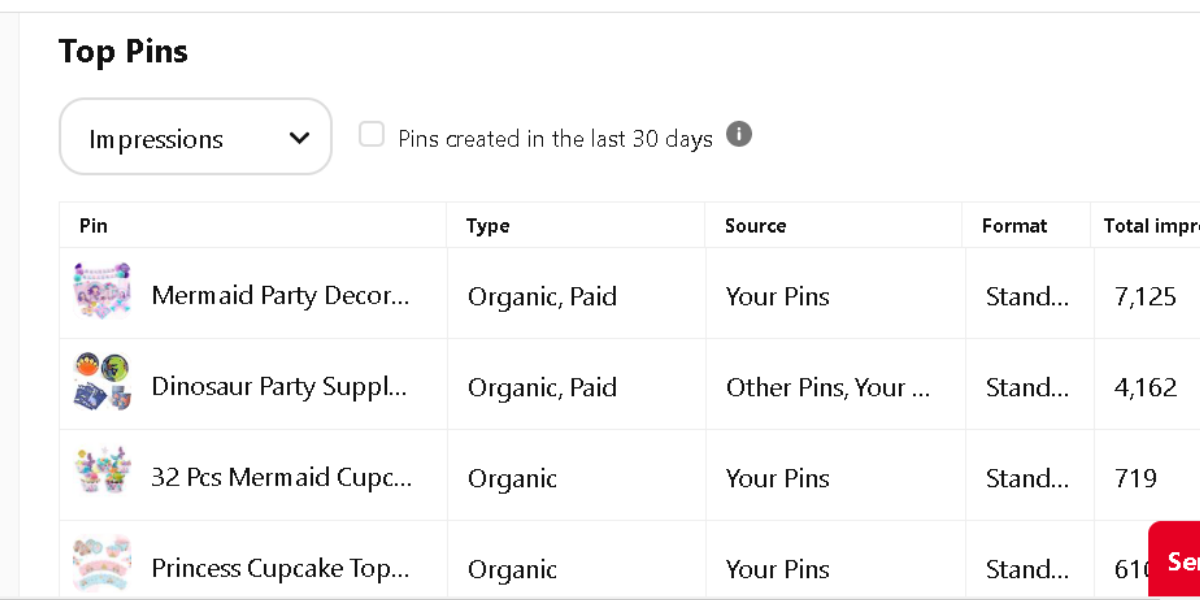Click the info icon beside the checkbox
This screenshot has height=600, width=1200.
739,135
